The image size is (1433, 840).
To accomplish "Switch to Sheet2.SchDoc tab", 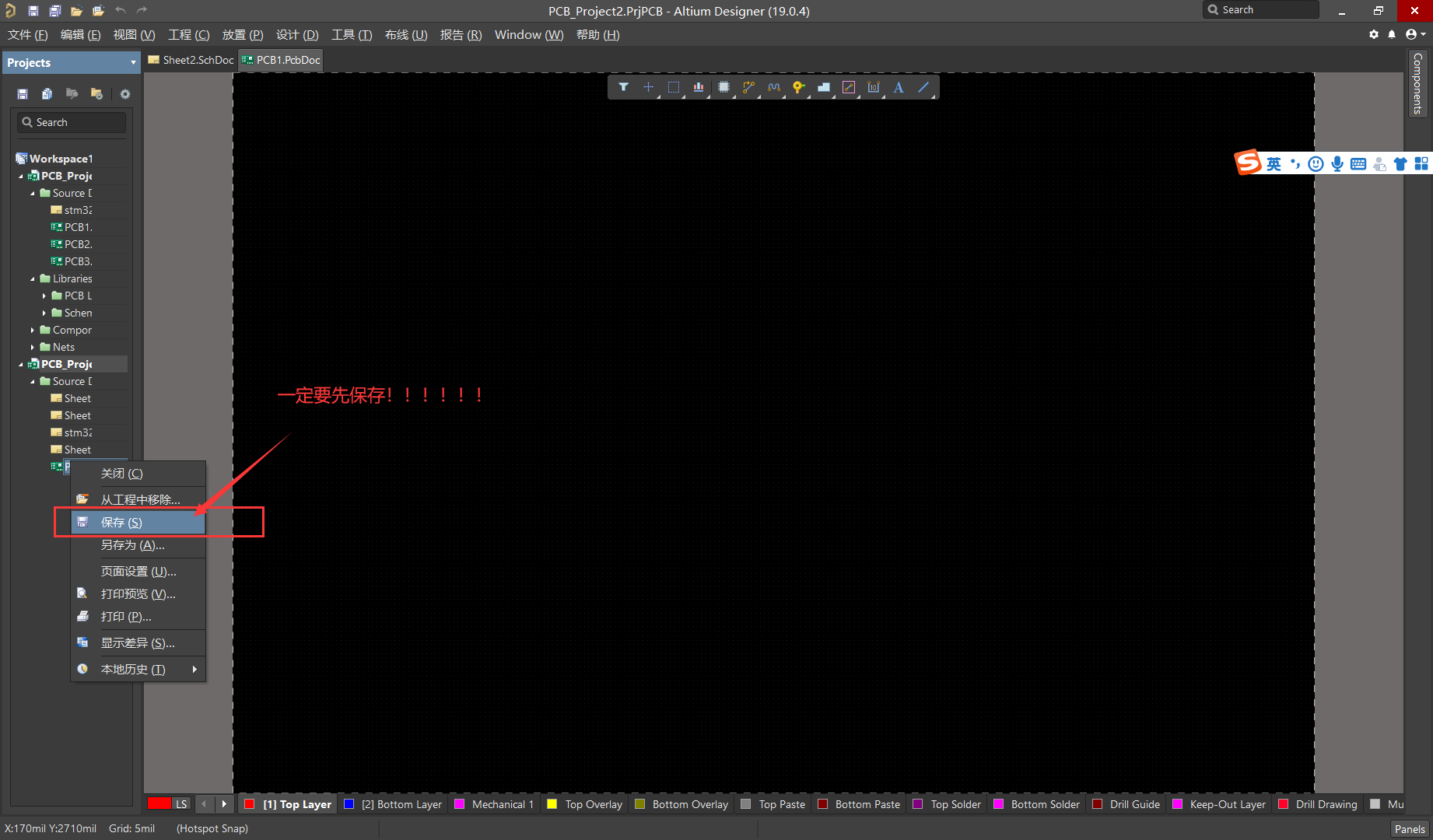I will 191,60.
